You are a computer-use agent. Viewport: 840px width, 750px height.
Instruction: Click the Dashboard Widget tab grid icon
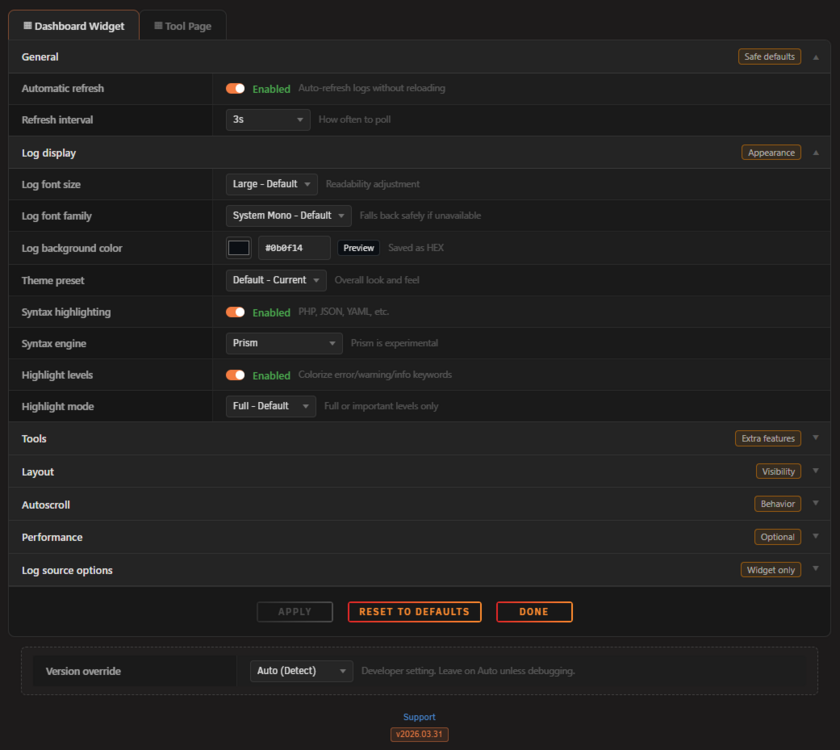pyautogui.click(x=27, y=26)
